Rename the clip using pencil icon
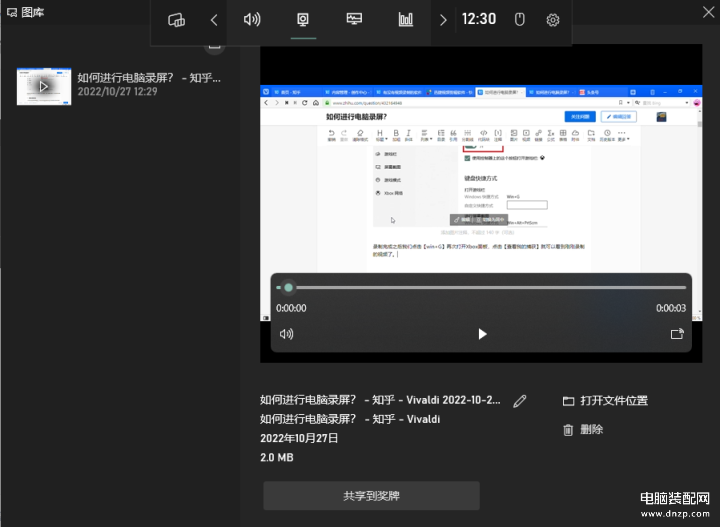Viewport: 720px width, 527px height. tap(520, 401)
